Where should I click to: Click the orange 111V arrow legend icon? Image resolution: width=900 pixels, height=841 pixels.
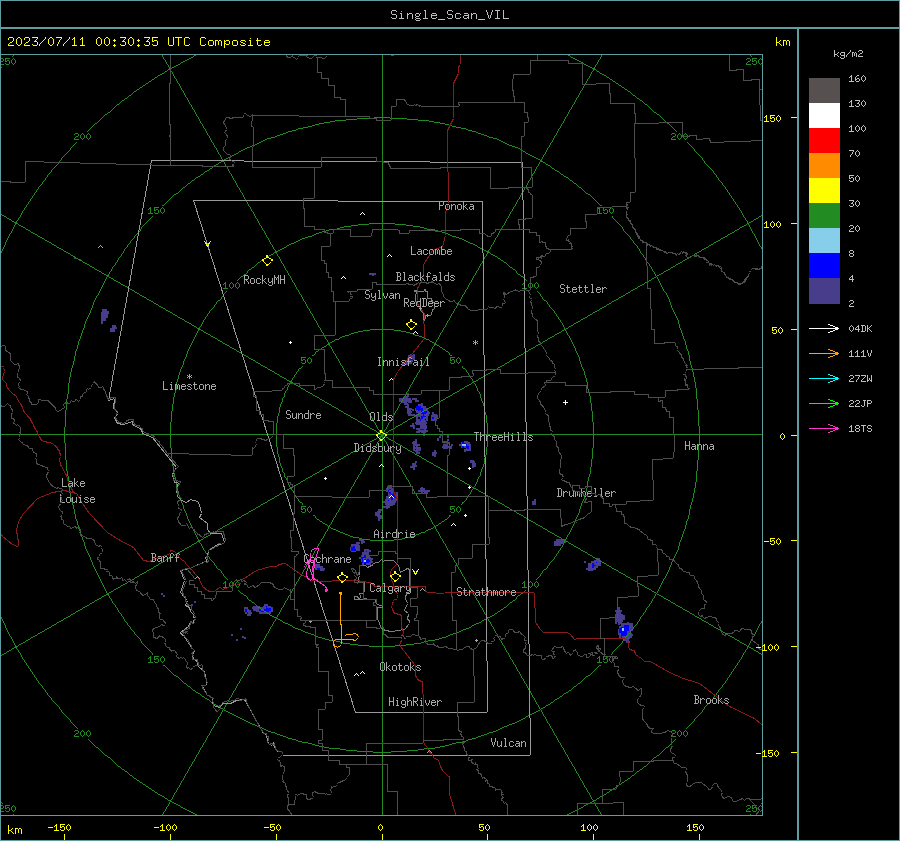[824, 354]
